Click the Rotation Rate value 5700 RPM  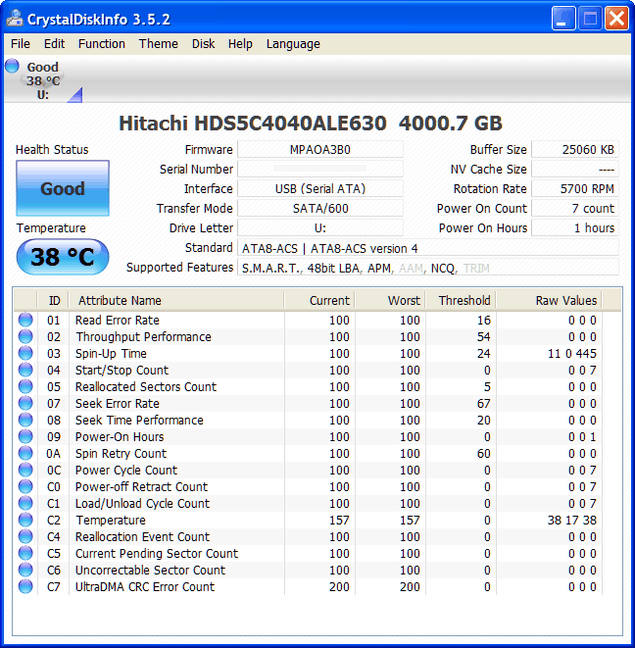click(x=575, y=188)
